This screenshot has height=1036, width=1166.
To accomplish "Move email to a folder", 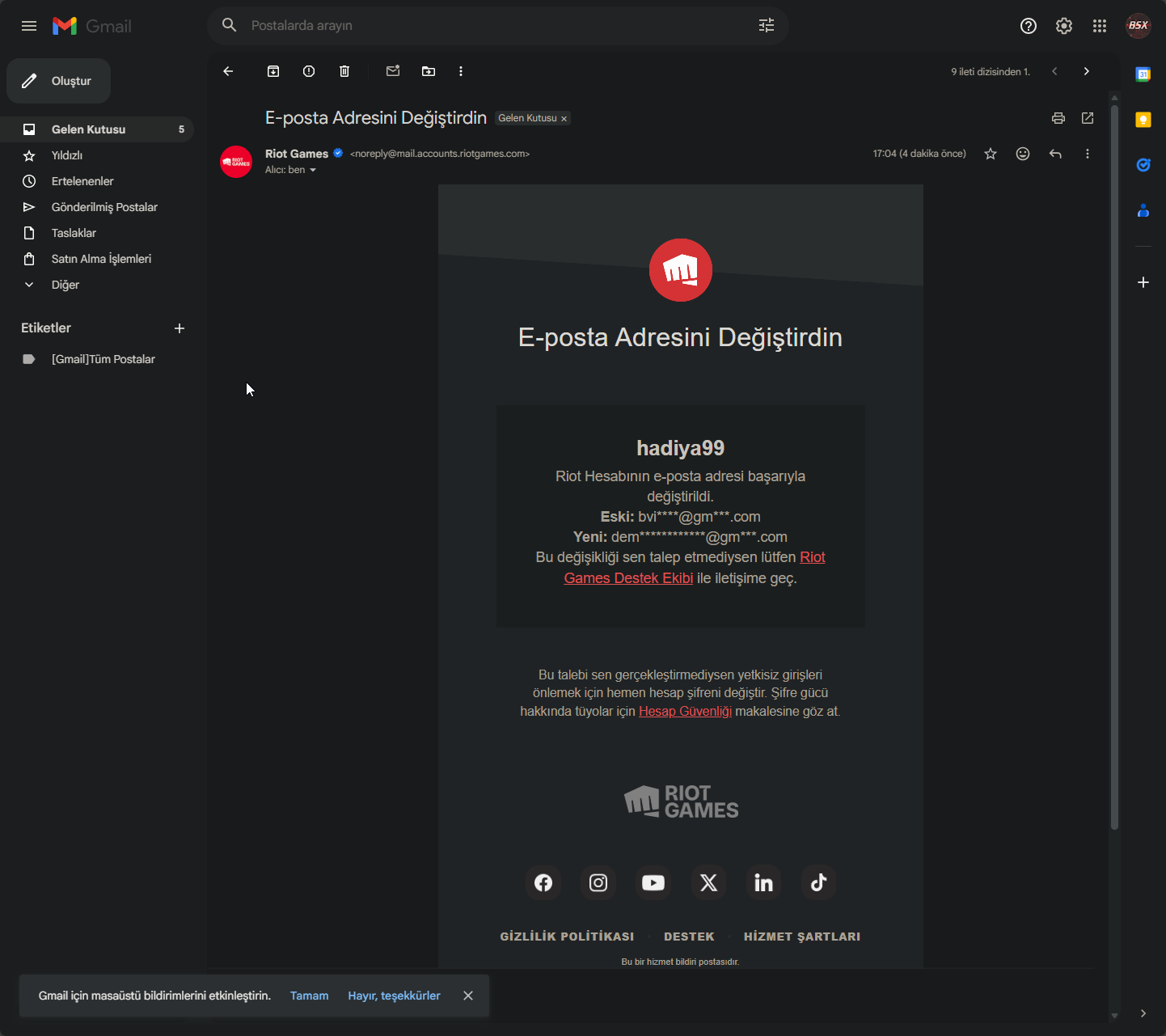I will point(429,71).
